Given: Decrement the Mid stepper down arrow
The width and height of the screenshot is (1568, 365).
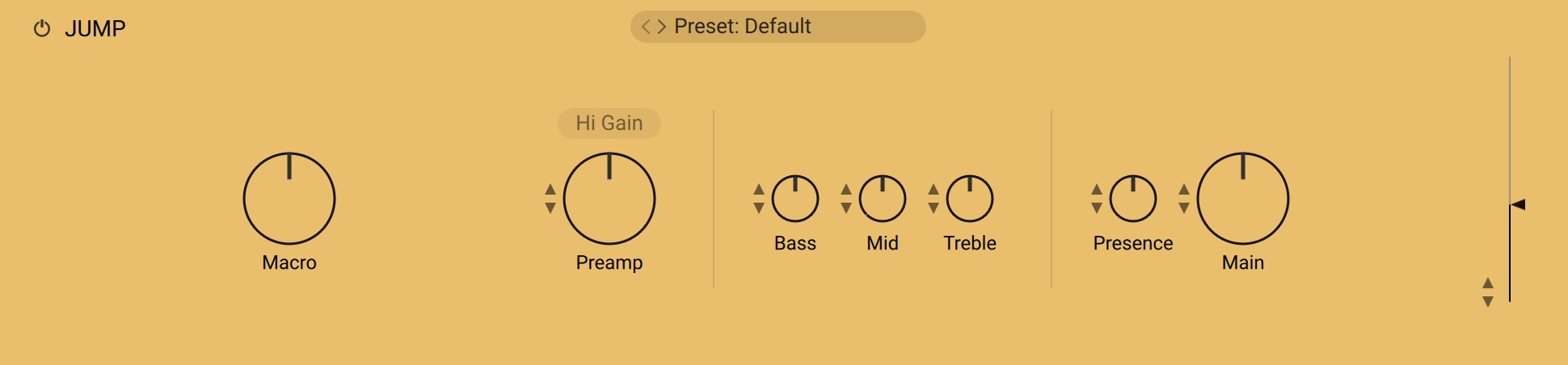Looking at the screenshot, I should [x=846, y=208].
